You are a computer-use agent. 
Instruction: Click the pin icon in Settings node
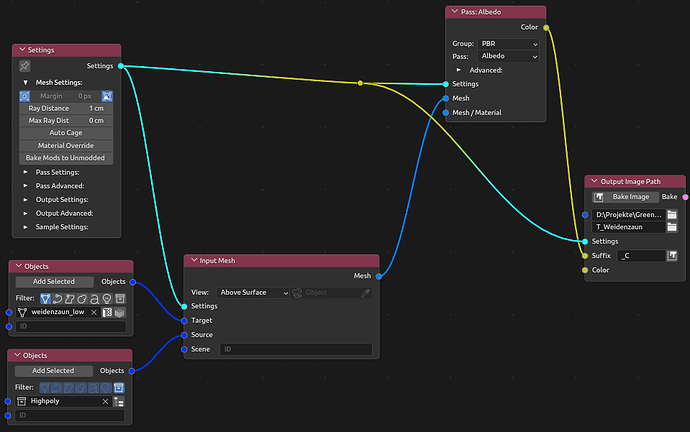[x=25, y=66]
